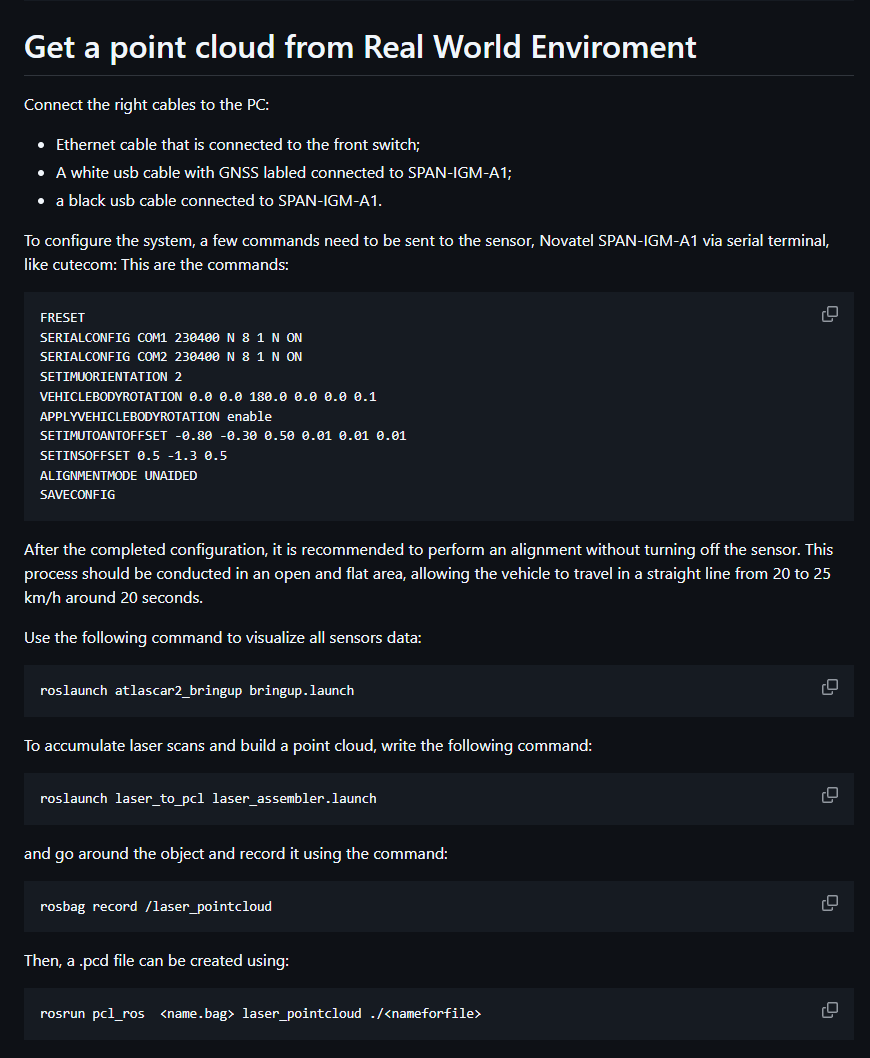870x1058 pixels.
Task: Click the FRESET command line
Action: click(63, 318)
